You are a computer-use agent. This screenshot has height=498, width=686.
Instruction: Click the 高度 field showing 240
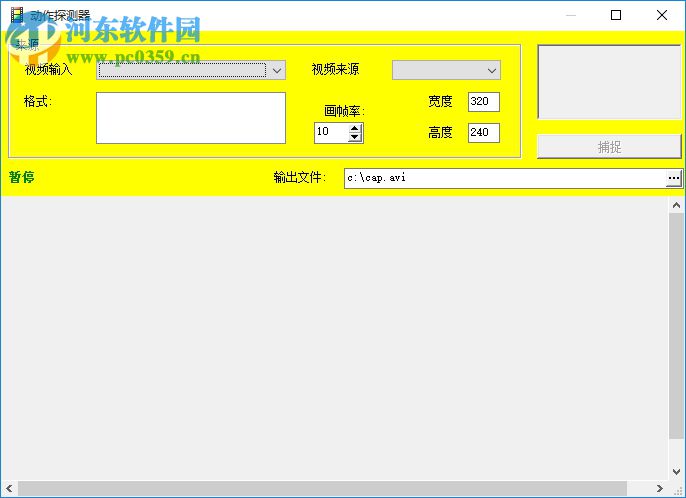click(x=483, y=133)
